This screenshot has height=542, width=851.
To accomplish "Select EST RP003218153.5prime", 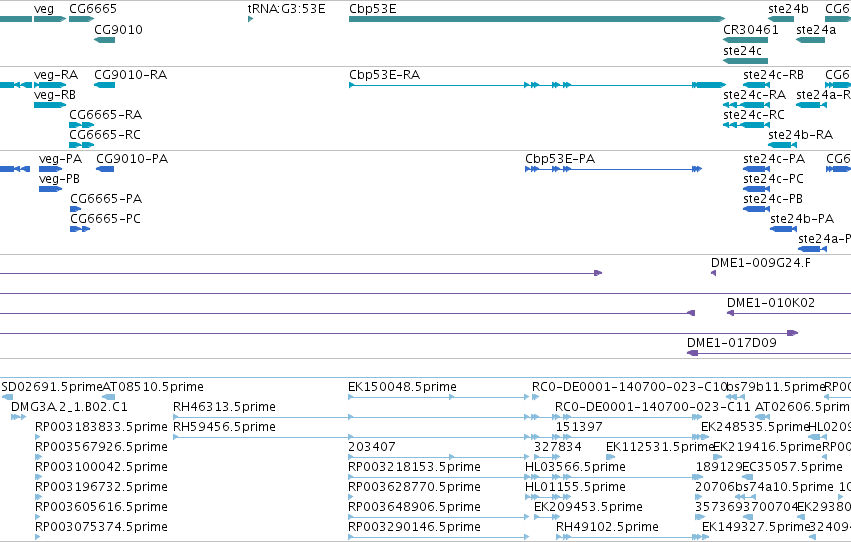I will (414, 467).
